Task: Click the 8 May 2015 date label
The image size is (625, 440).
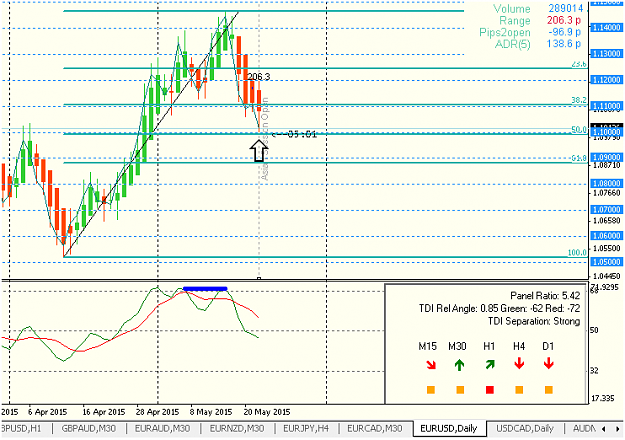Action: 211,412
